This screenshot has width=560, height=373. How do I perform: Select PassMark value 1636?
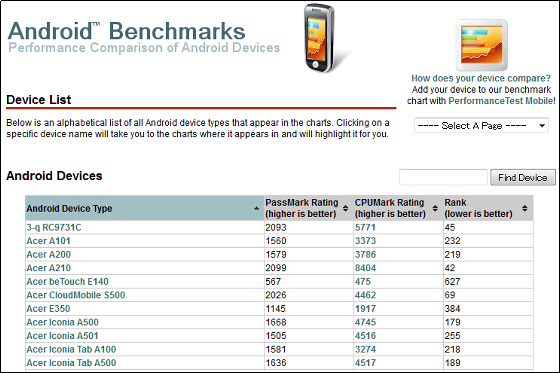click(x=276, y=363)
